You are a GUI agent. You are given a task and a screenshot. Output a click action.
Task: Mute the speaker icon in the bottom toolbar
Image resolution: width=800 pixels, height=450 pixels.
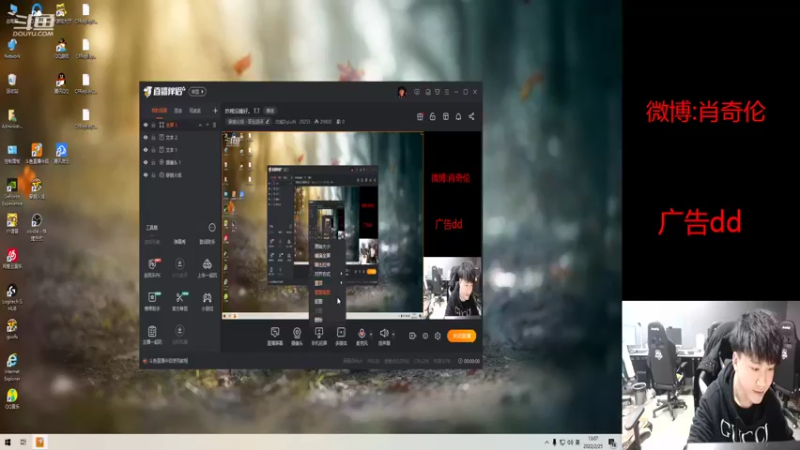point(384,333)
